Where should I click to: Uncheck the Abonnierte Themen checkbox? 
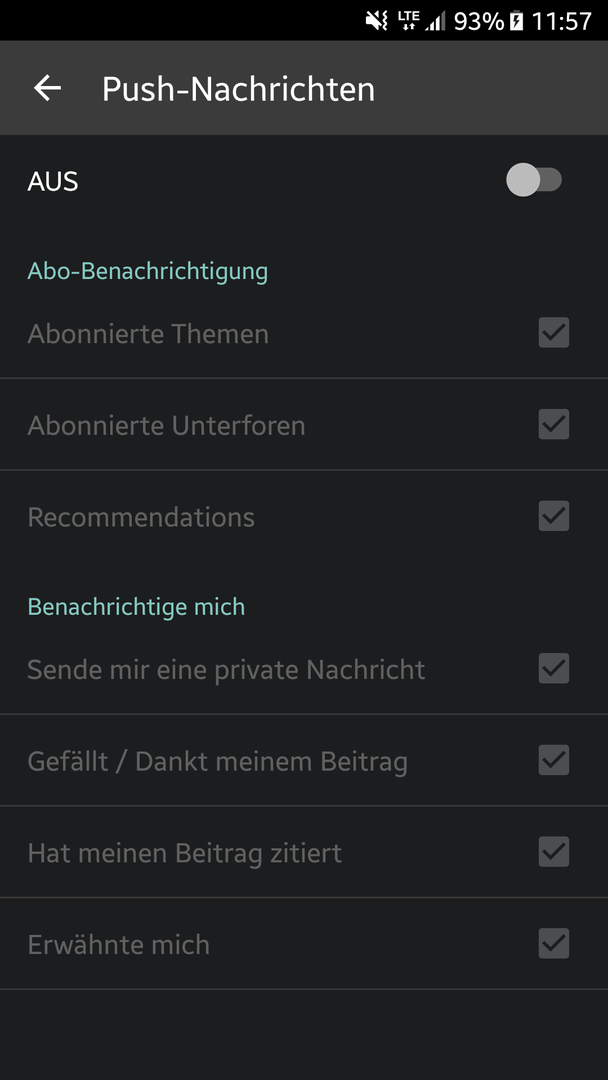click(x=554, y=333)
